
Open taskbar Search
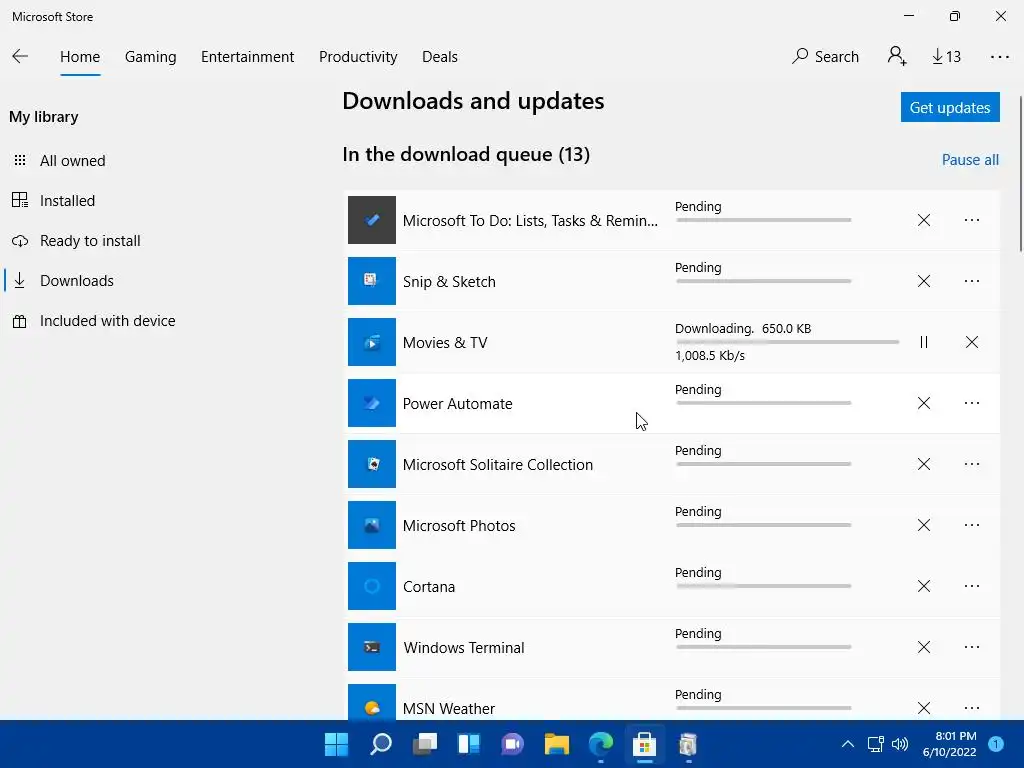(381, 744)
